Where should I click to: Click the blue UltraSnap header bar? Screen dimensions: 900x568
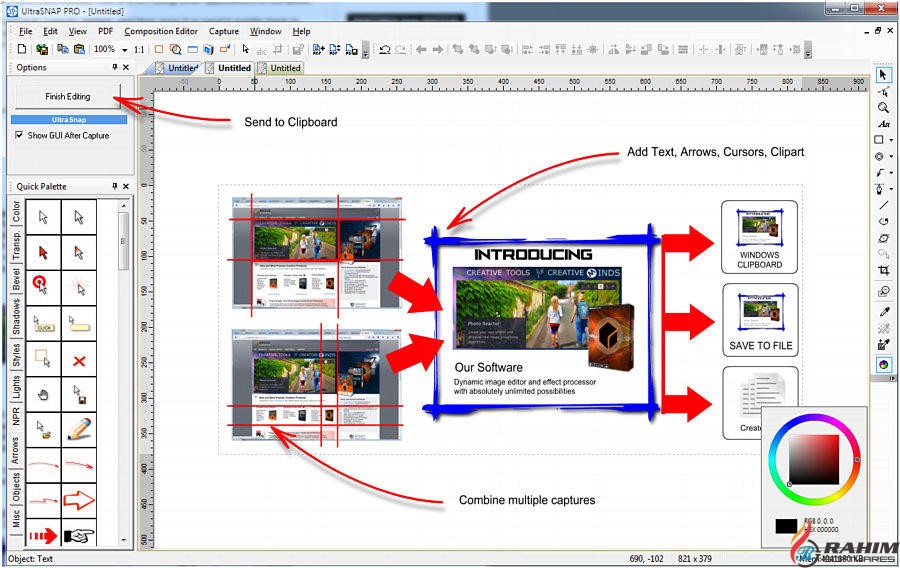pyautogui.click(x=69, y=119)
